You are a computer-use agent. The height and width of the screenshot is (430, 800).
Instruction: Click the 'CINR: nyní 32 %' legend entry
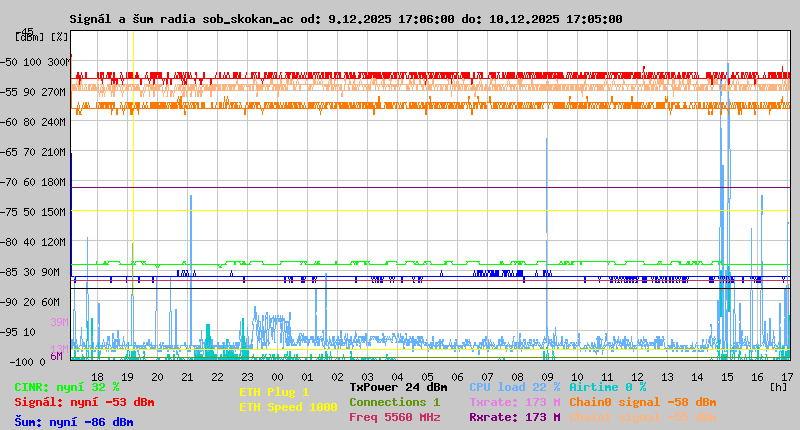[x=67, y=387]
